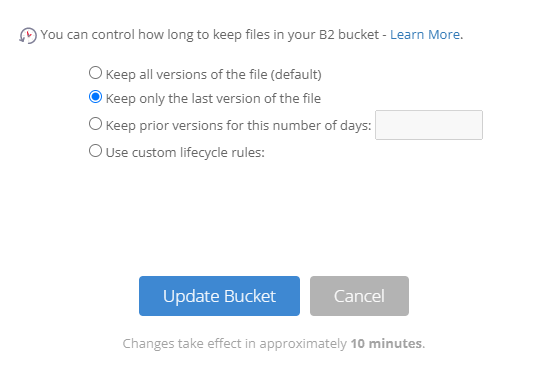The height and width of the screenshot is (379, 558).
Task: Cancel the lifecycle settings dialog
Action: pyautogui.click(x=359, y=296)
